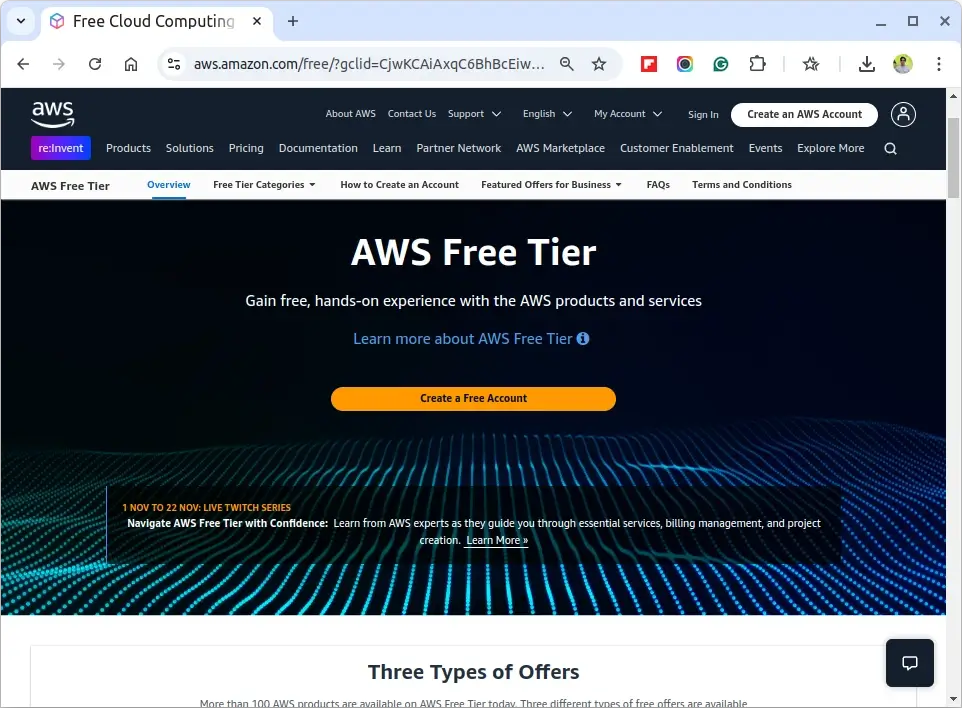
Task: Switch to the FAQs tab
Action: coord(658,185)
